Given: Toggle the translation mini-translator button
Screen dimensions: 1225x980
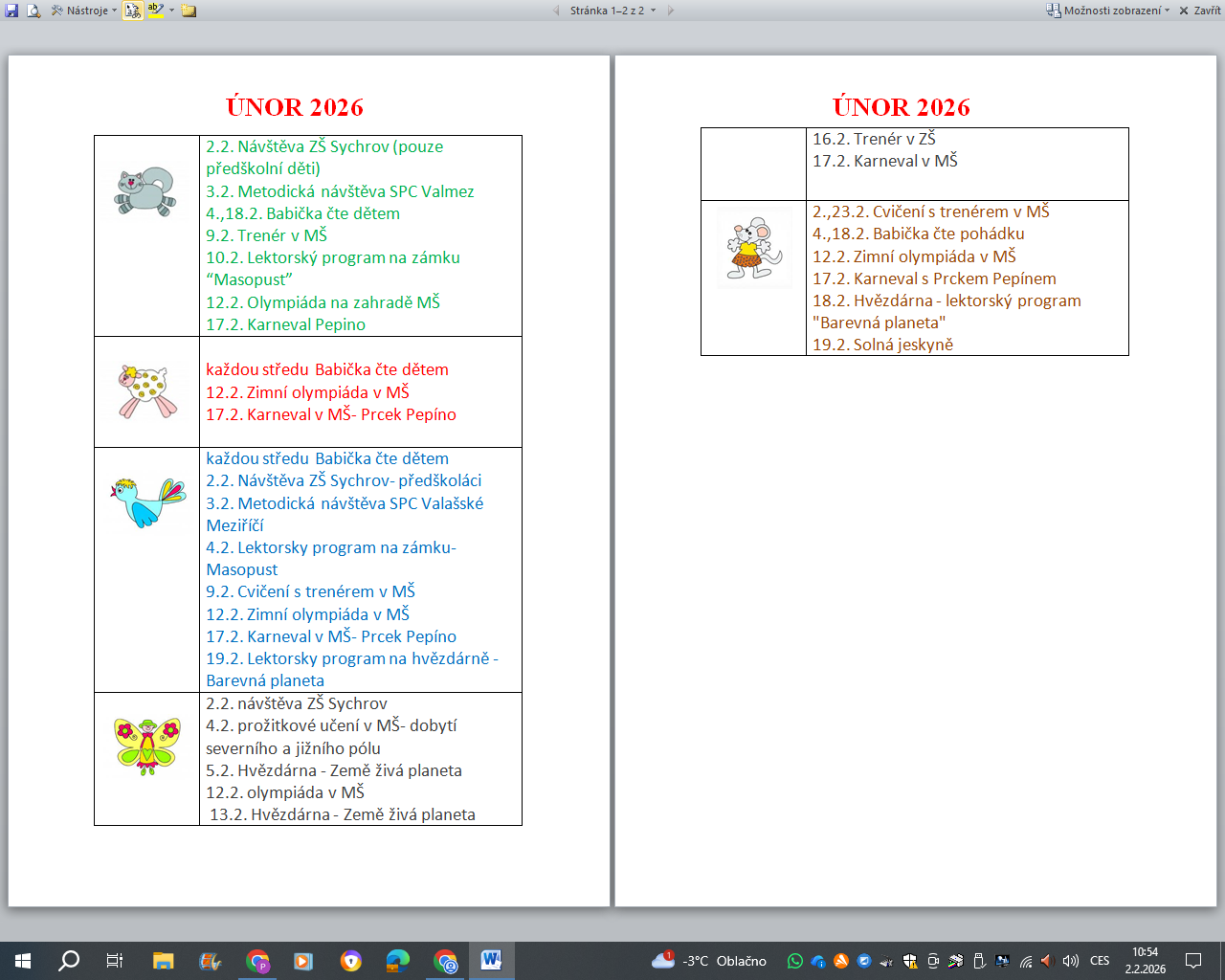Looking at the screenshot, I should pyautogui.click(x=133, y=11).
